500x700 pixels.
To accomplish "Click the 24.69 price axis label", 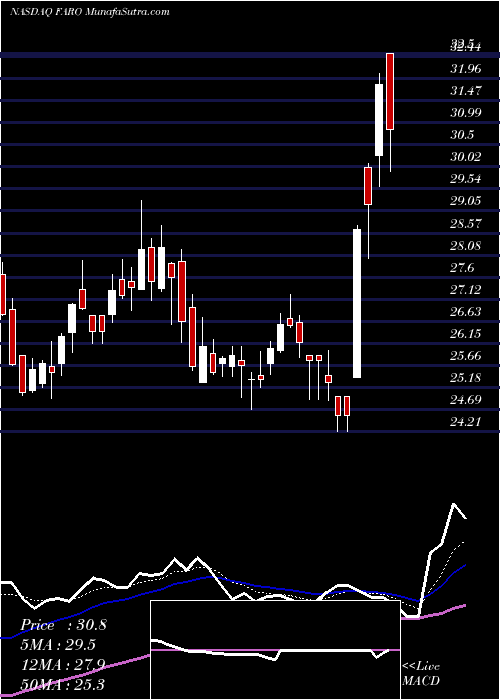I will click(466, 400).
